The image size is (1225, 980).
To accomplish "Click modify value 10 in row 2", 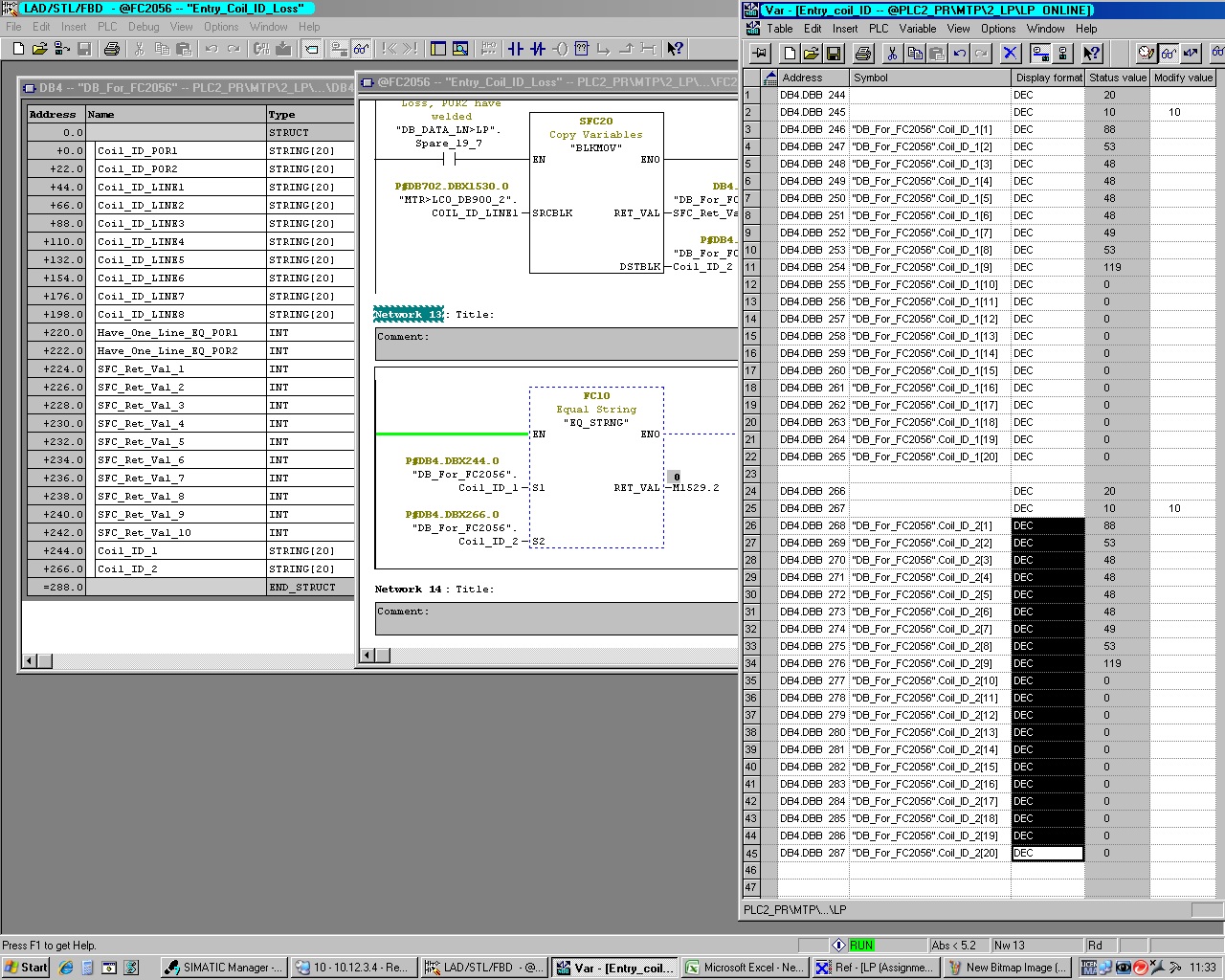I will tap(1183, 112).
